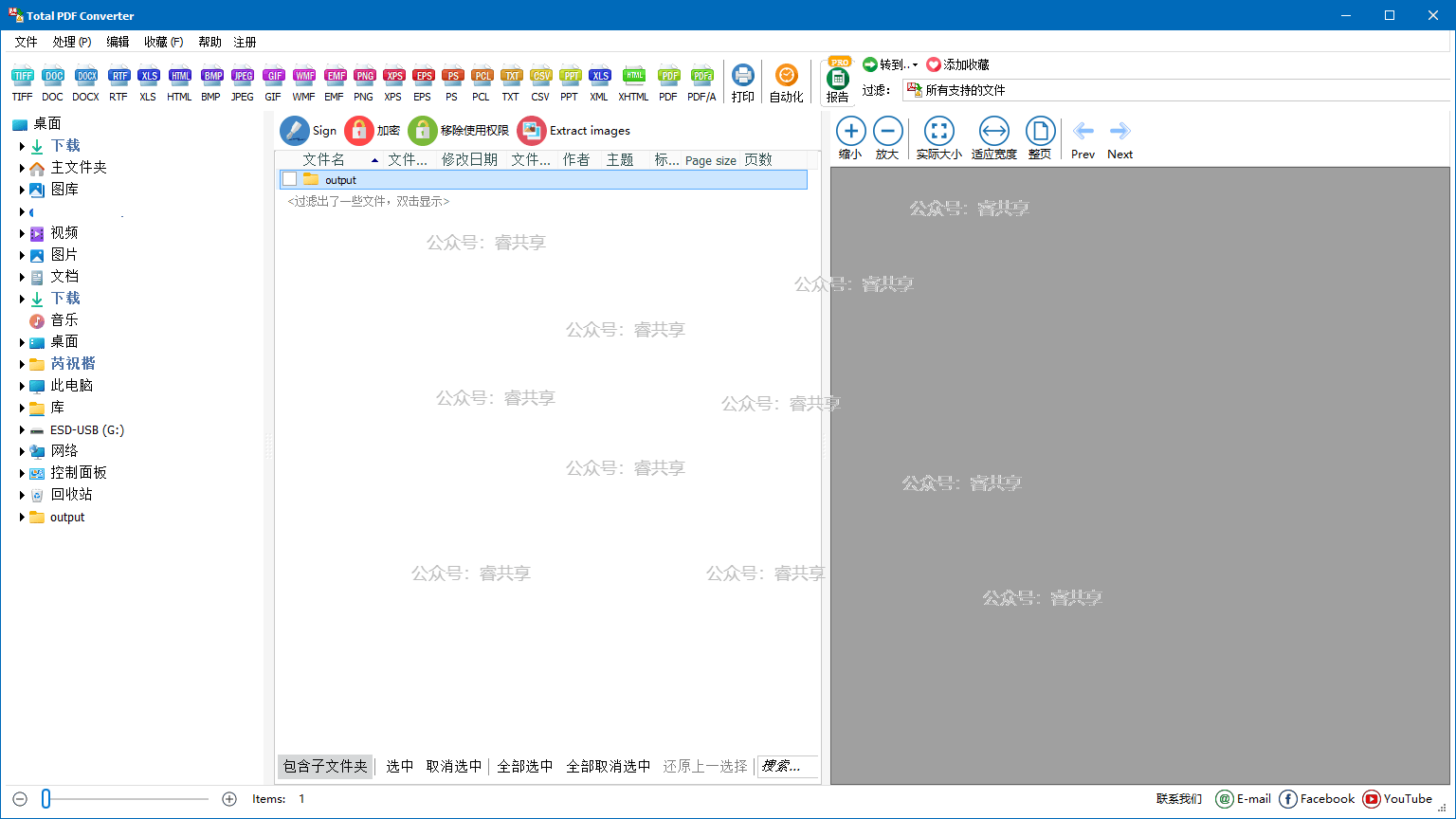
Task: Click the Sign pen icon
Action: click(295, 131)
